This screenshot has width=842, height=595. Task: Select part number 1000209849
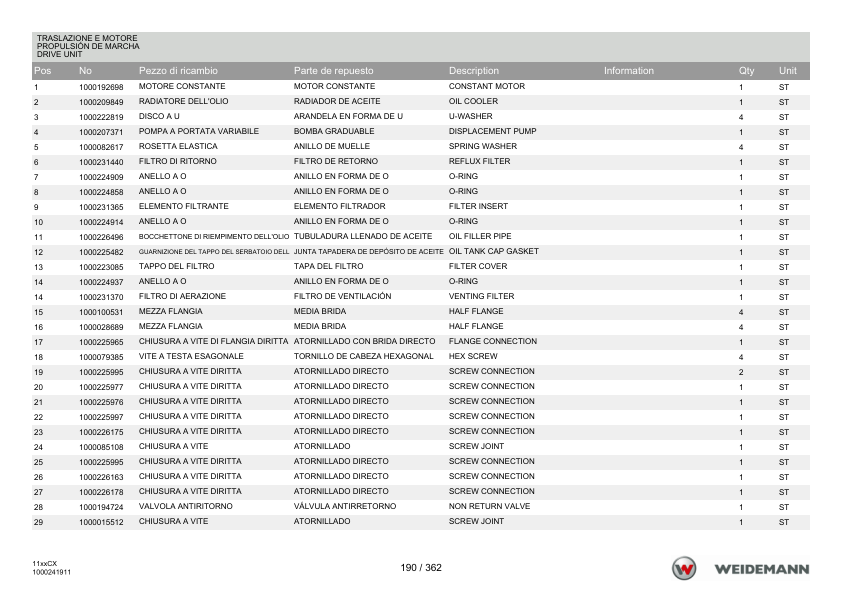point(101,102)
